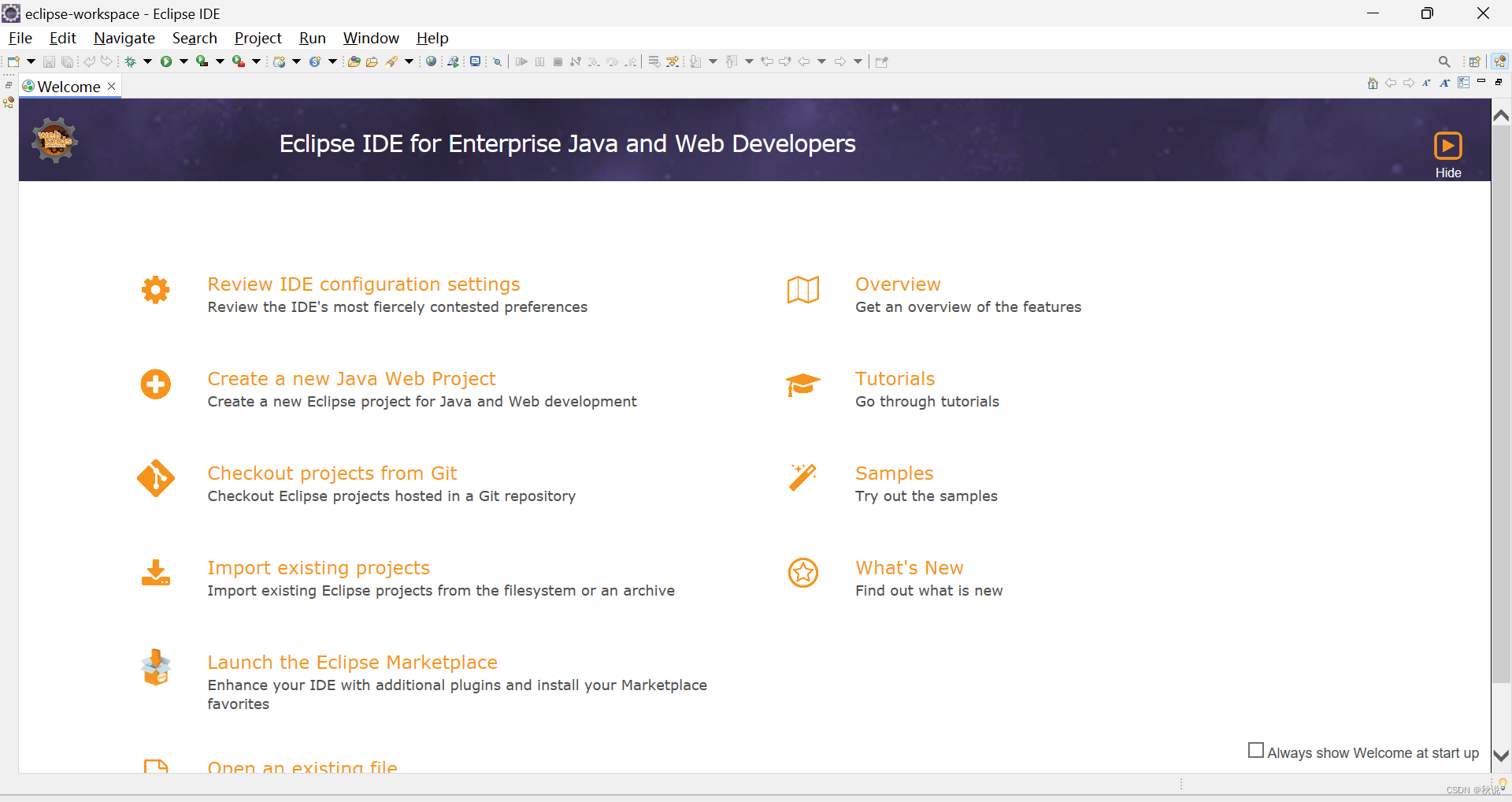Screen dimensions: 1512x802
Task: Open the Overview link
Action: point(898,284)
